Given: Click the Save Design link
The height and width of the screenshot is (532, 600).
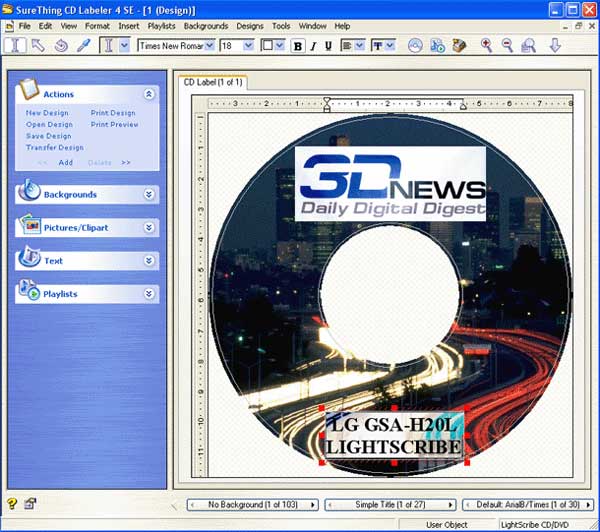Looking at the screenshot, I should [x=49, y=136].
